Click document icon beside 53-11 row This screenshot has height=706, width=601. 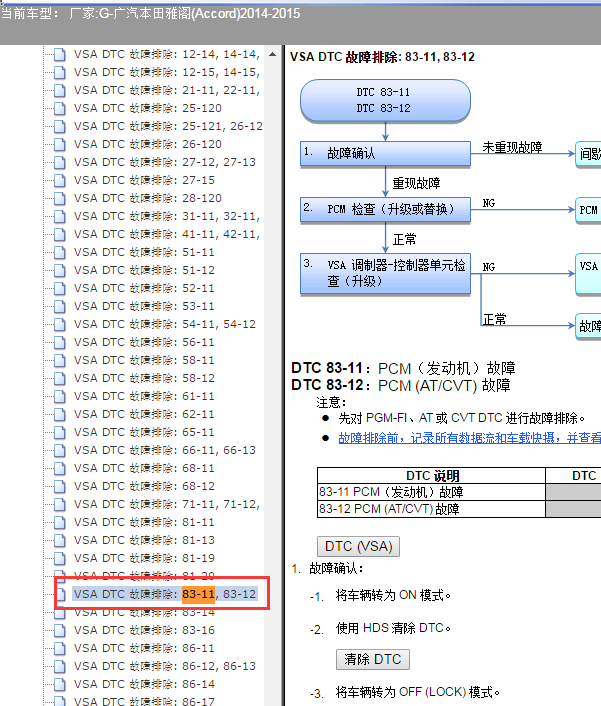coord(59,306)
